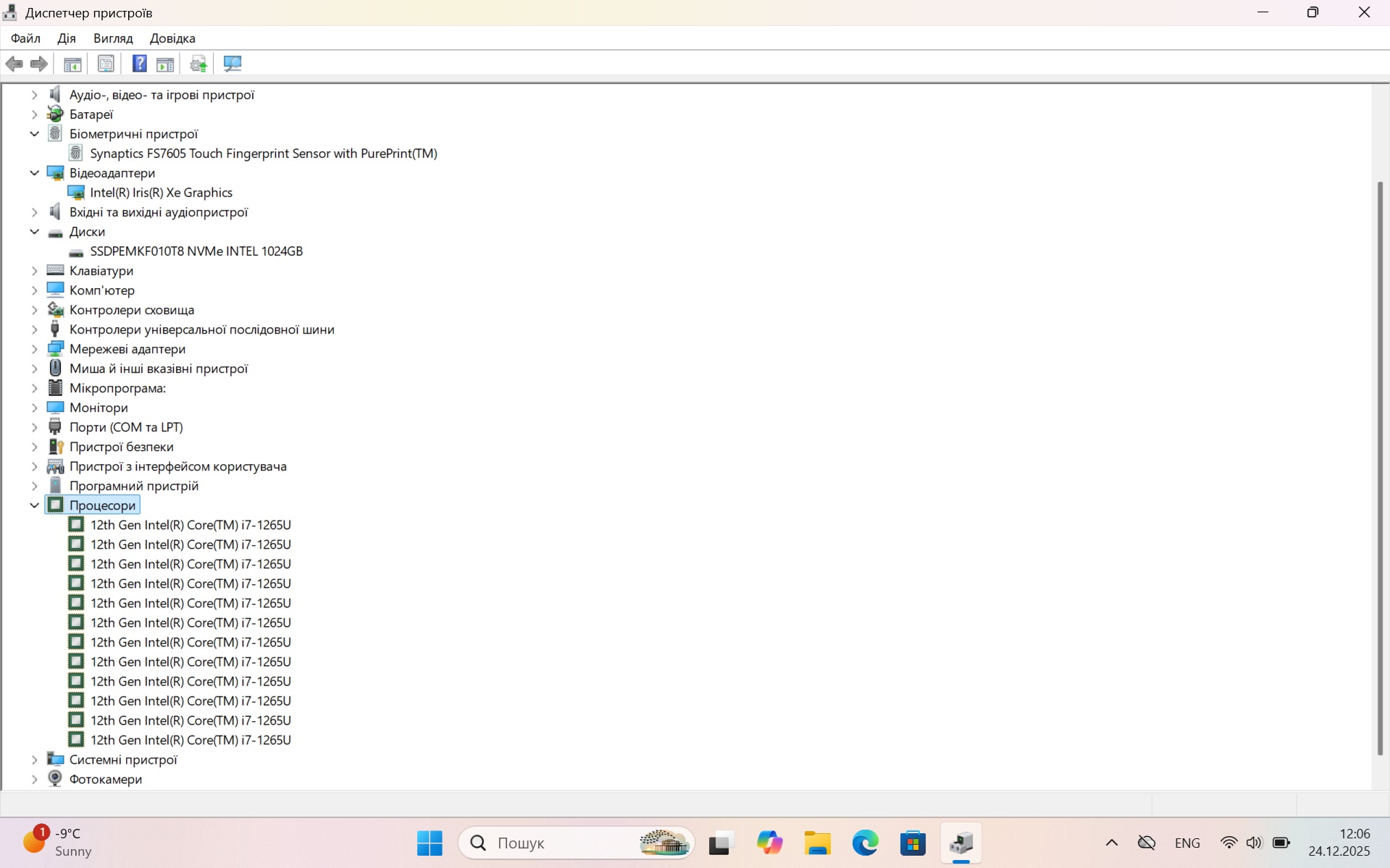Click Scan for hardware changes icon

click(x=233, y=64)
